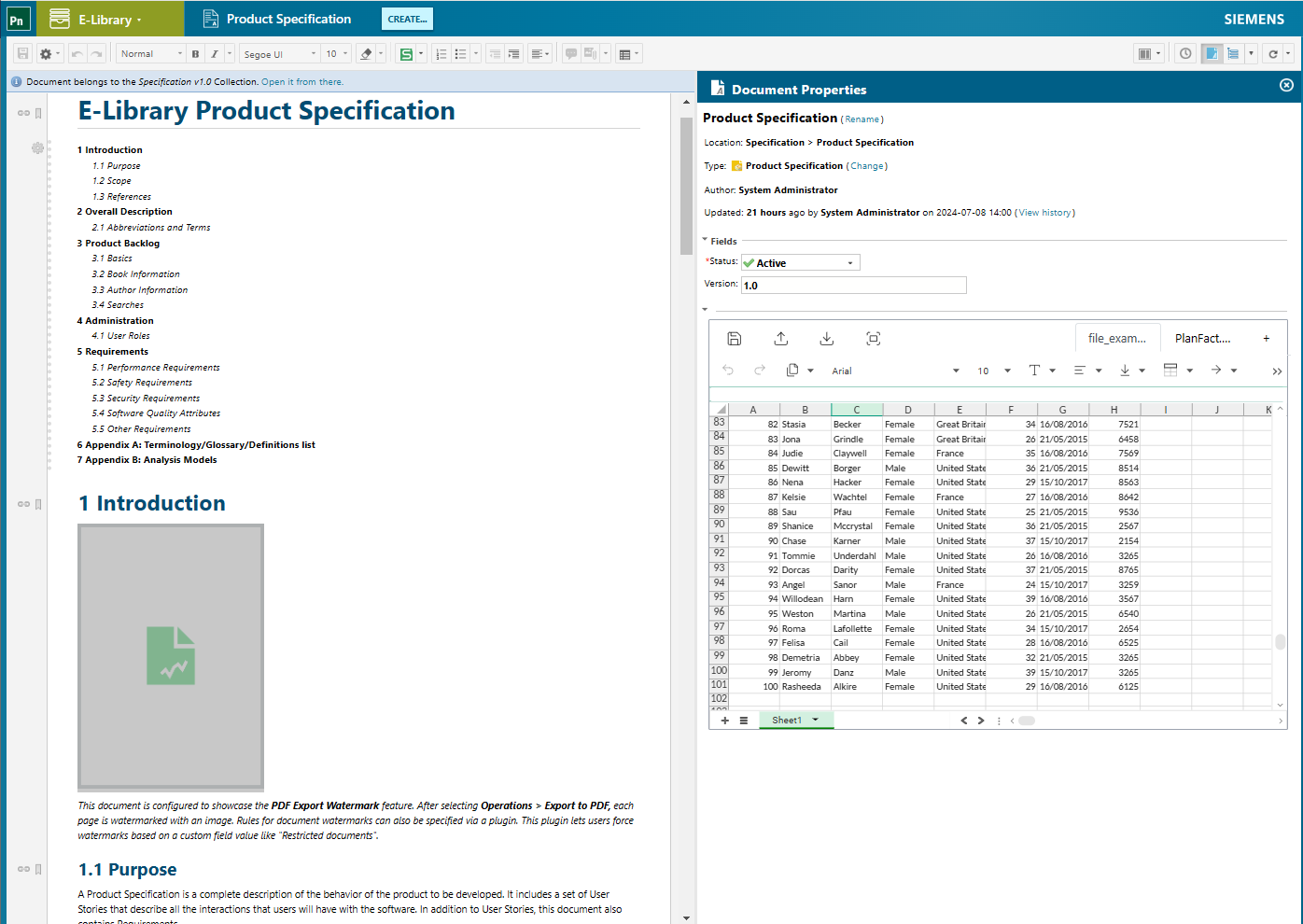Click the CREATE button

[407, 19]
